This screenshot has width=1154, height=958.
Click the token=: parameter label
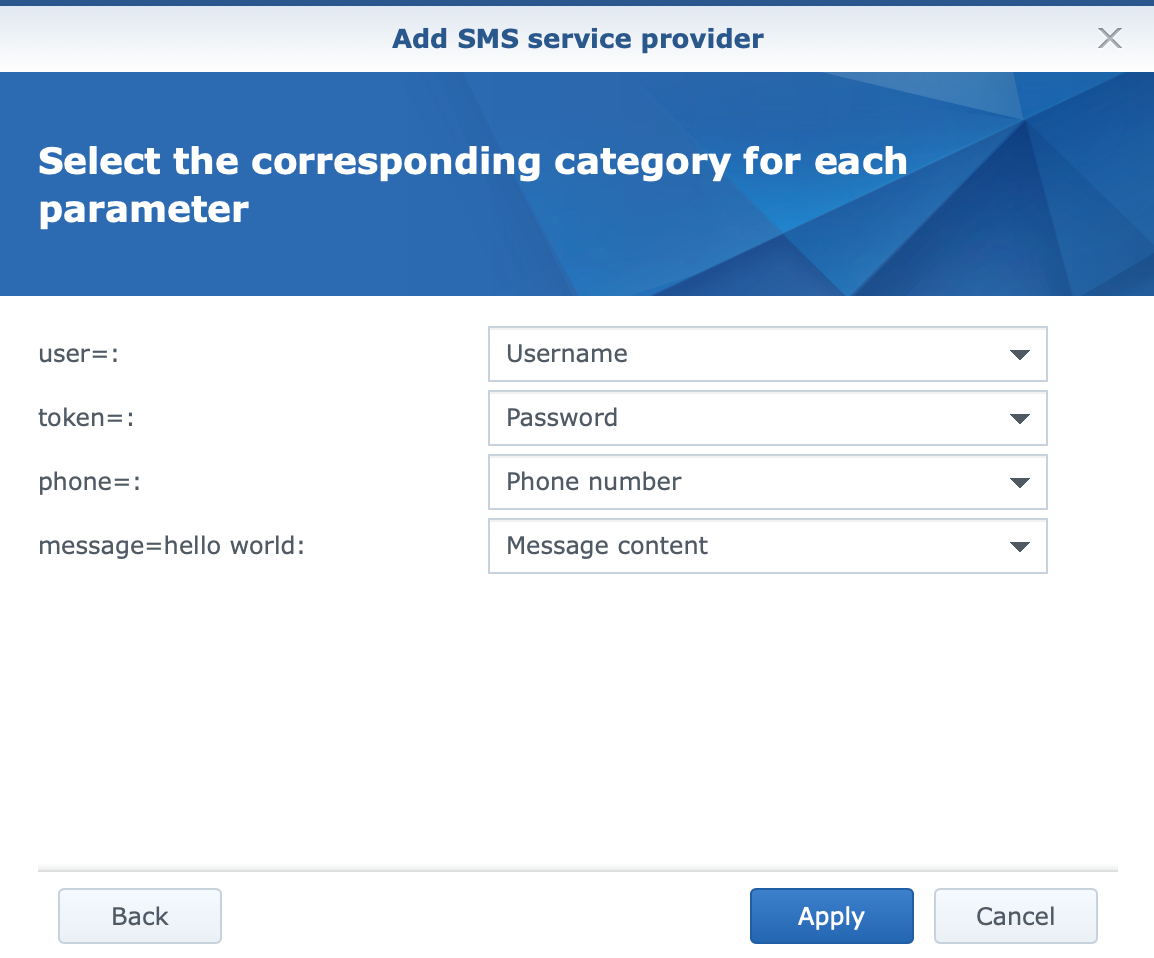pyautogui.click(x=86, y=418)
